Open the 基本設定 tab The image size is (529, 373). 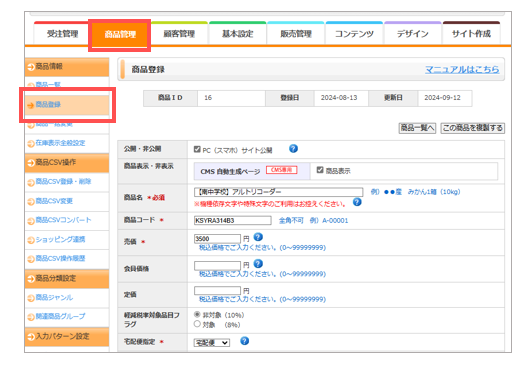click(238, 33)
